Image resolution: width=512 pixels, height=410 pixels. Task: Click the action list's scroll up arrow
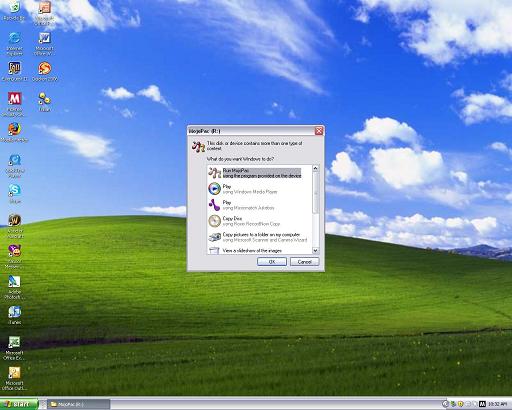(x=315, y=169)
